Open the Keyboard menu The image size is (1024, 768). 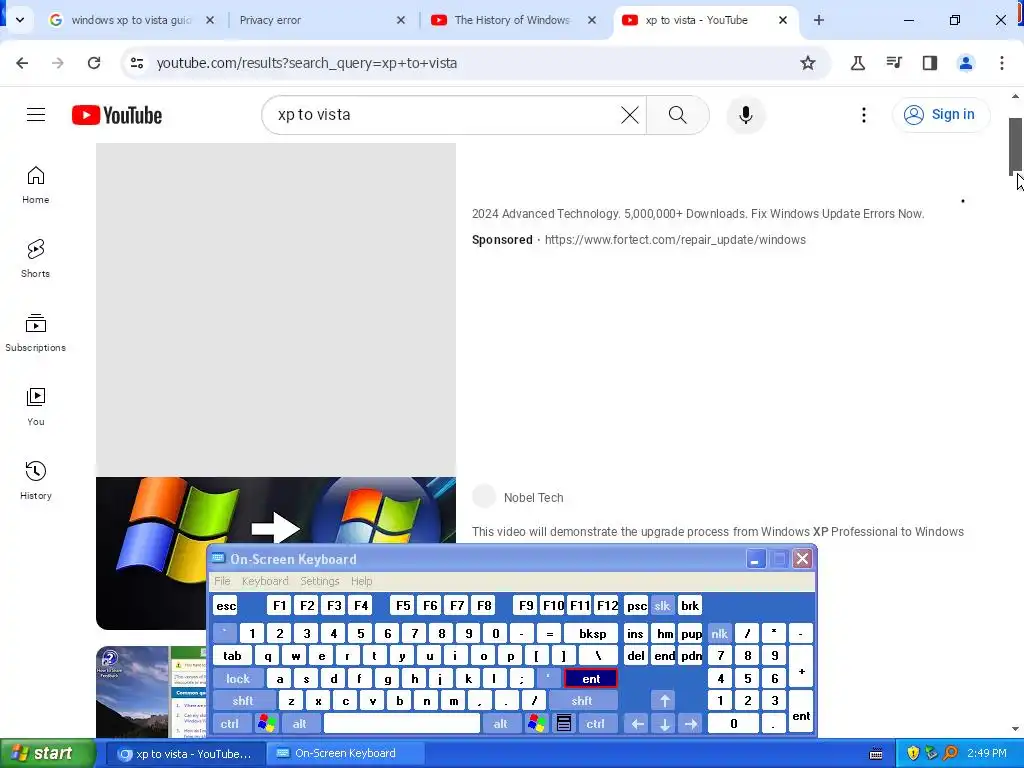[265, 581]
